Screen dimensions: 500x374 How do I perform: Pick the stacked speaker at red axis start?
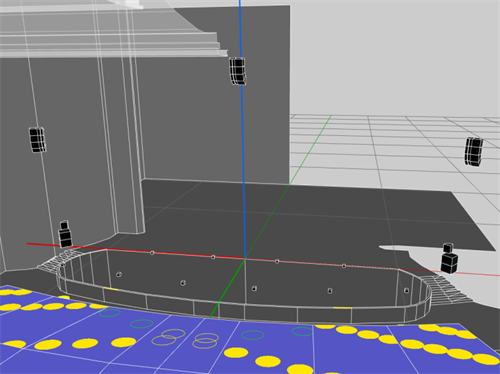[65, 234]
